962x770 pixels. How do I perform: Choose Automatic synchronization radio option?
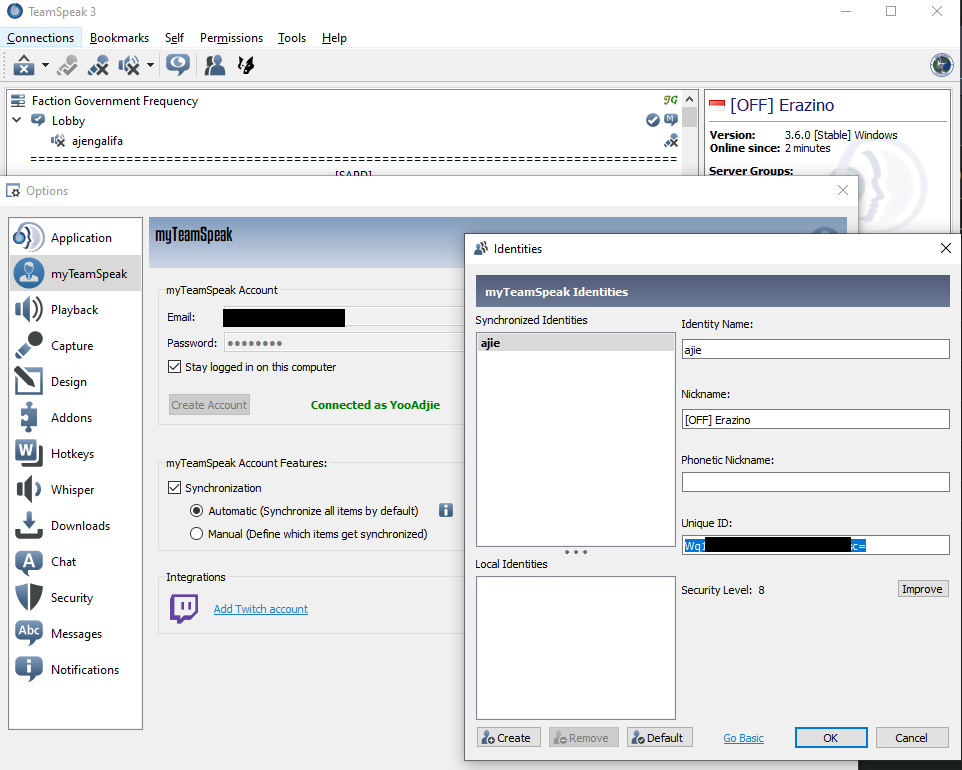(196, 510)
